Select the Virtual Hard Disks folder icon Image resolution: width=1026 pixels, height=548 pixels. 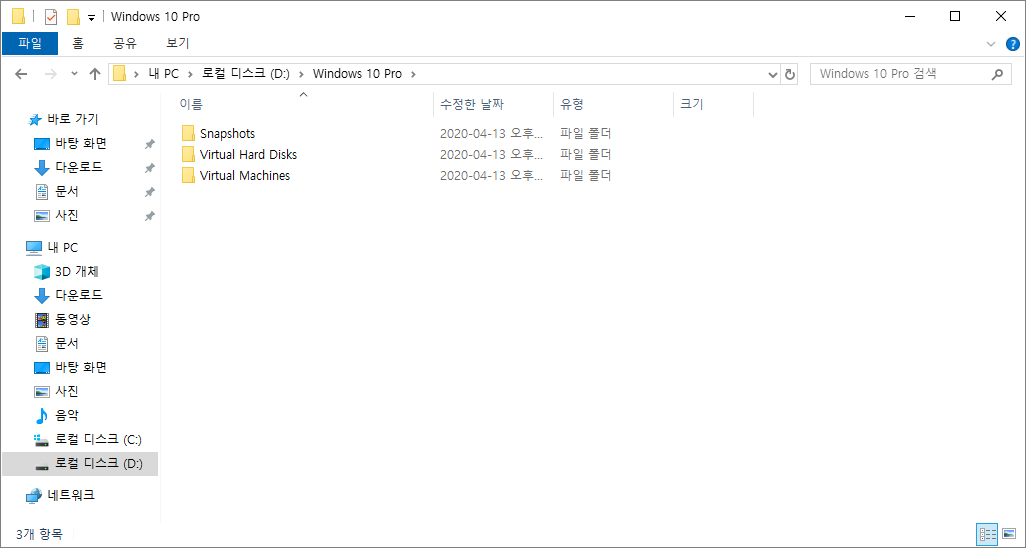pos(188,155)
